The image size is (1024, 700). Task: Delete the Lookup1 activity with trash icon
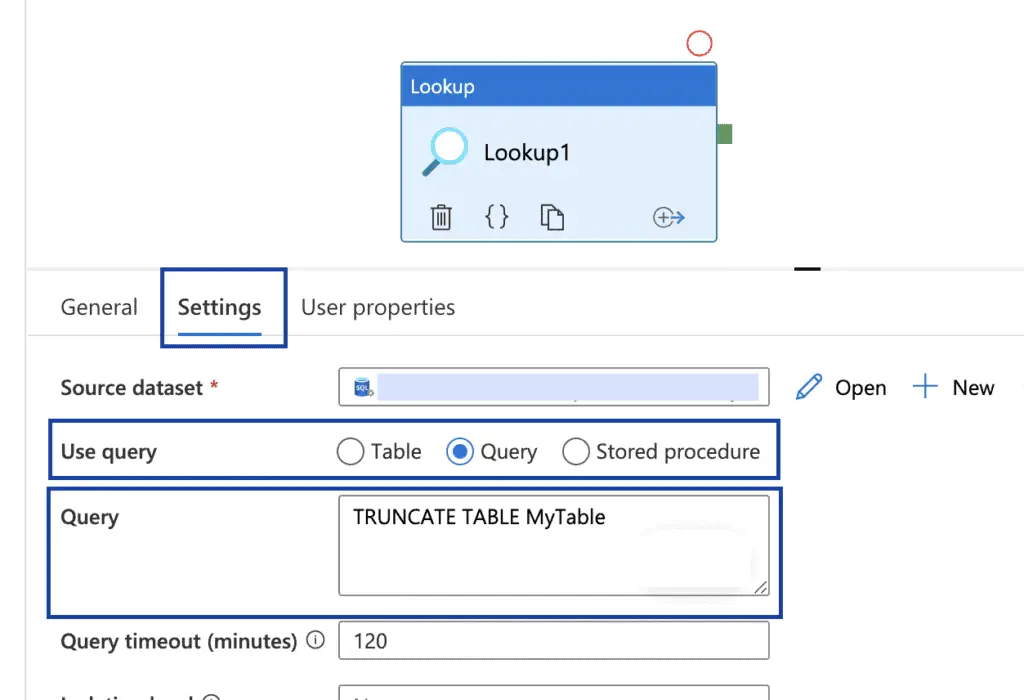tap(441, 217)
